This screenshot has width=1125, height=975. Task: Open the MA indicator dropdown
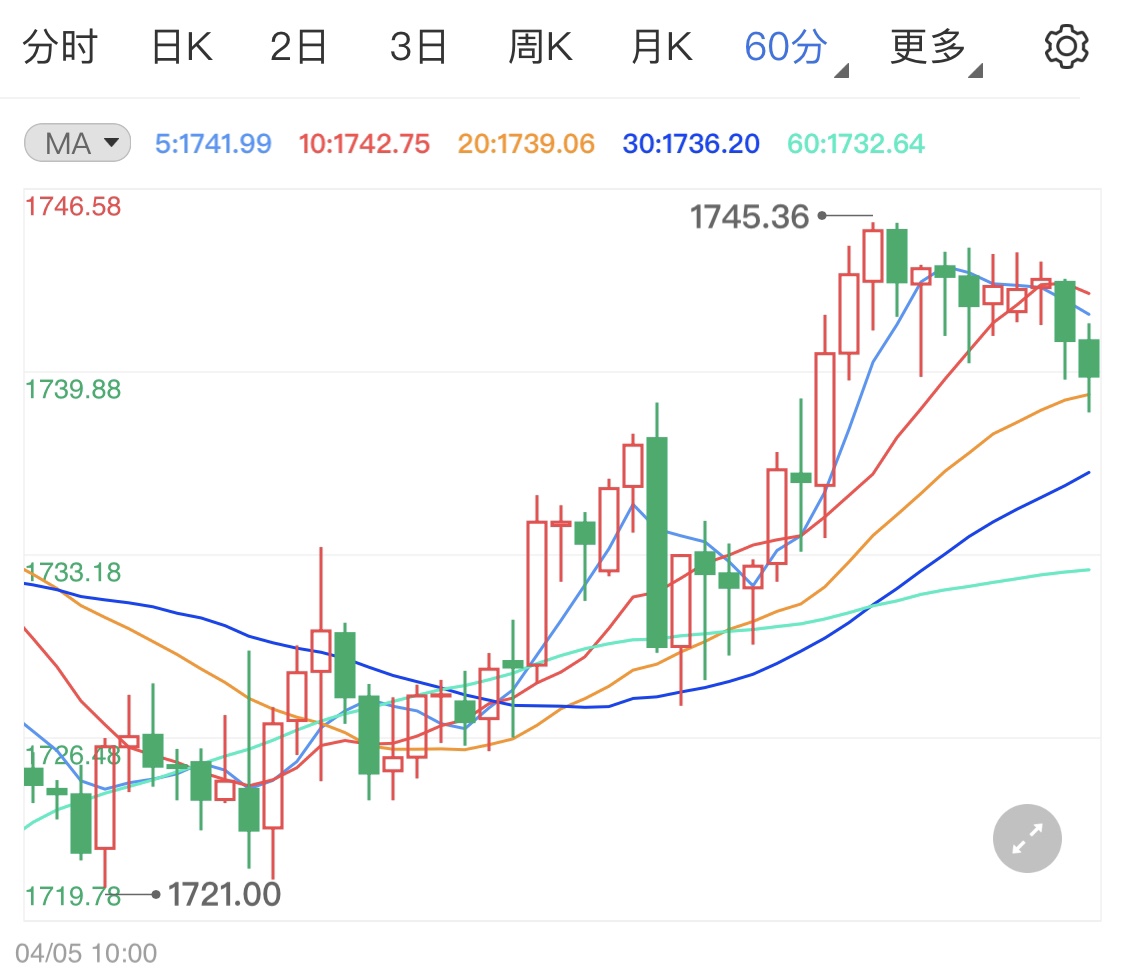tap(77, 143)
